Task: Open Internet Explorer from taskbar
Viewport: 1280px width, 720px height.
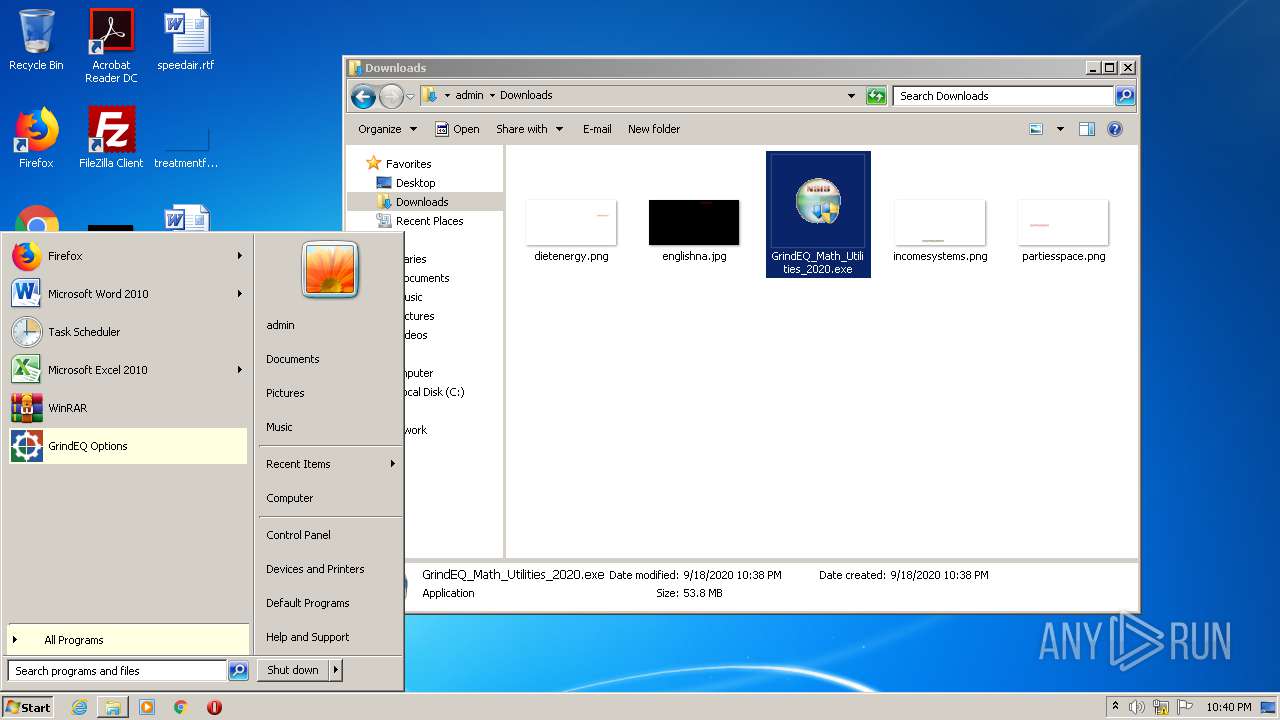Action: 80,707
